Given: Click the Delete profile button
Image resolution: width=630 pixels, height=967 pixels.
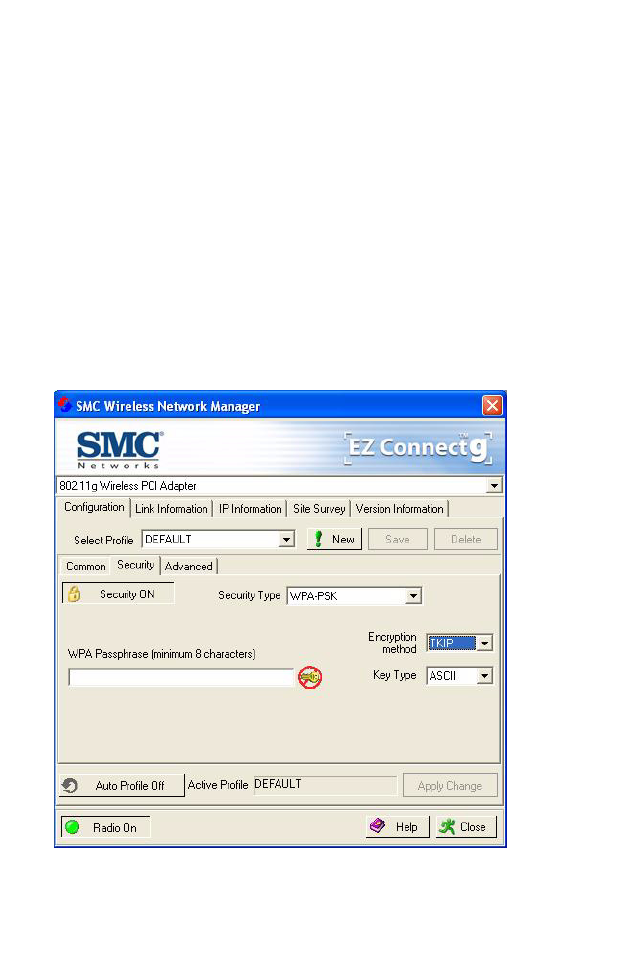Looking at the screenshot, I should [x=466, y=539].
